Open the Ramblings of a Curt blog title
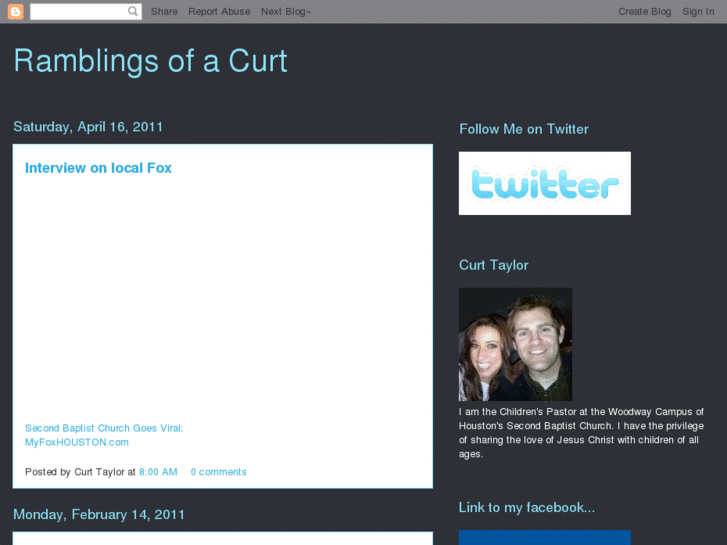 (x=151, y=61)
